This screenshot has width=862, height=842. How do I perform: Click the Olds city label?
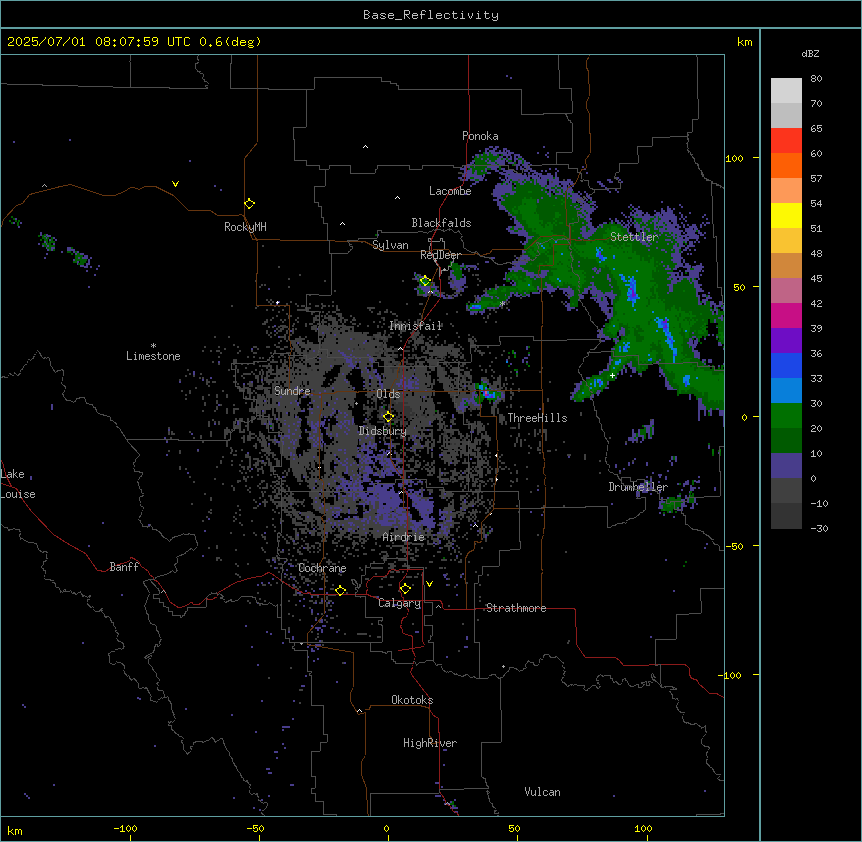click(x=388, y=394)
